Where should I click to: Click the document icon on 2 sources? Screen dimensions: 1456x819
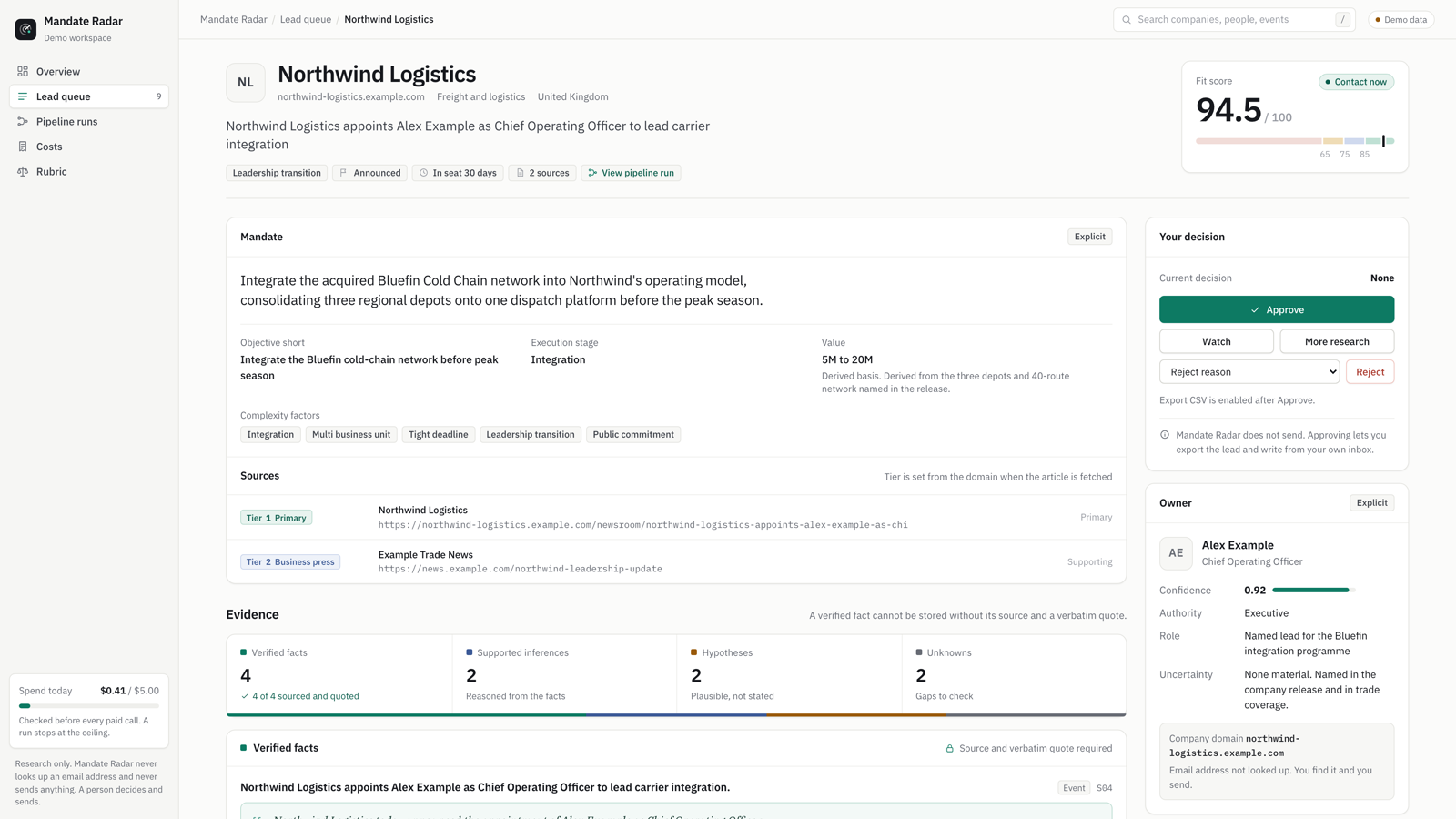point(521,173)
